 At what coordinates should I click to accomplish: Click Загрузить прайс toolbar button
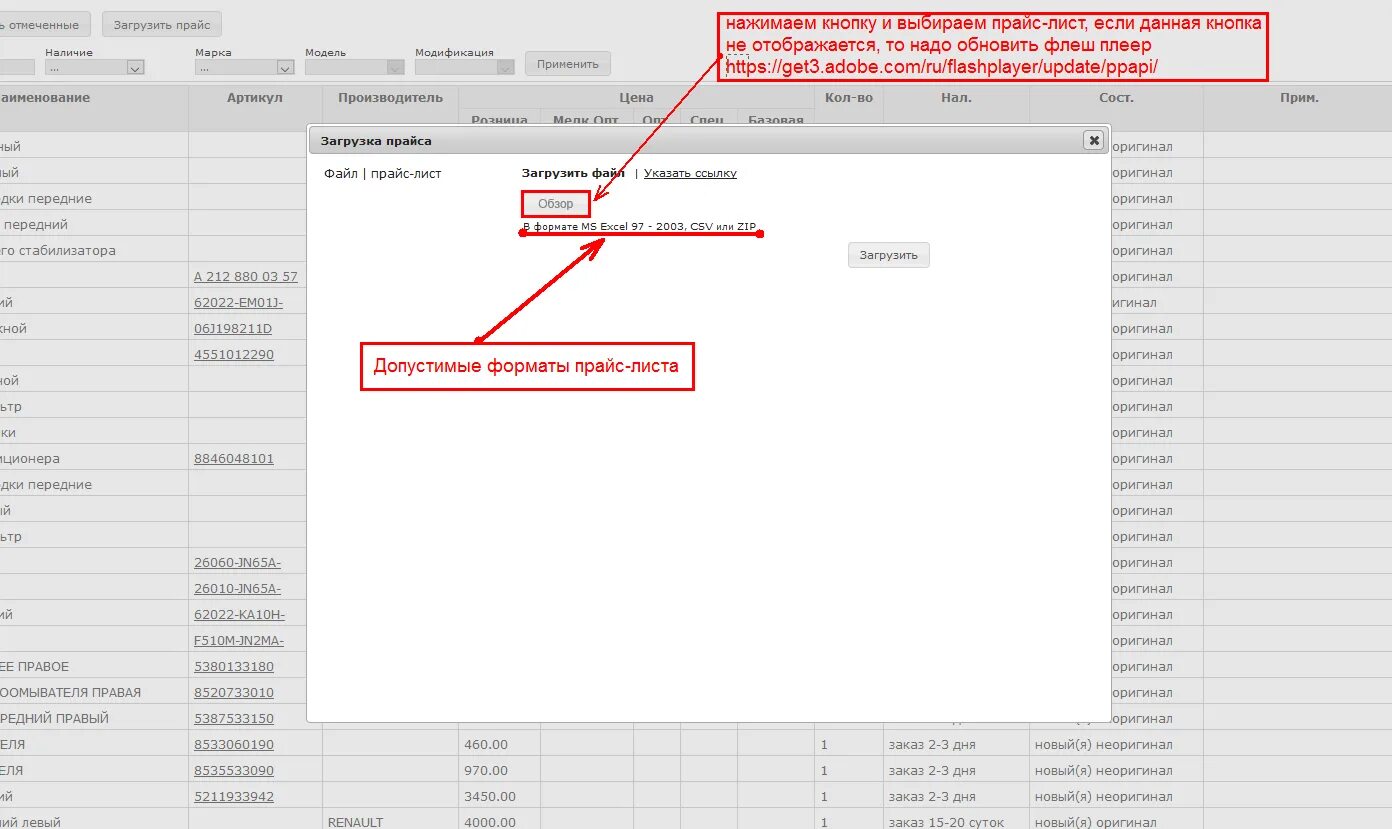click(162, 24)
